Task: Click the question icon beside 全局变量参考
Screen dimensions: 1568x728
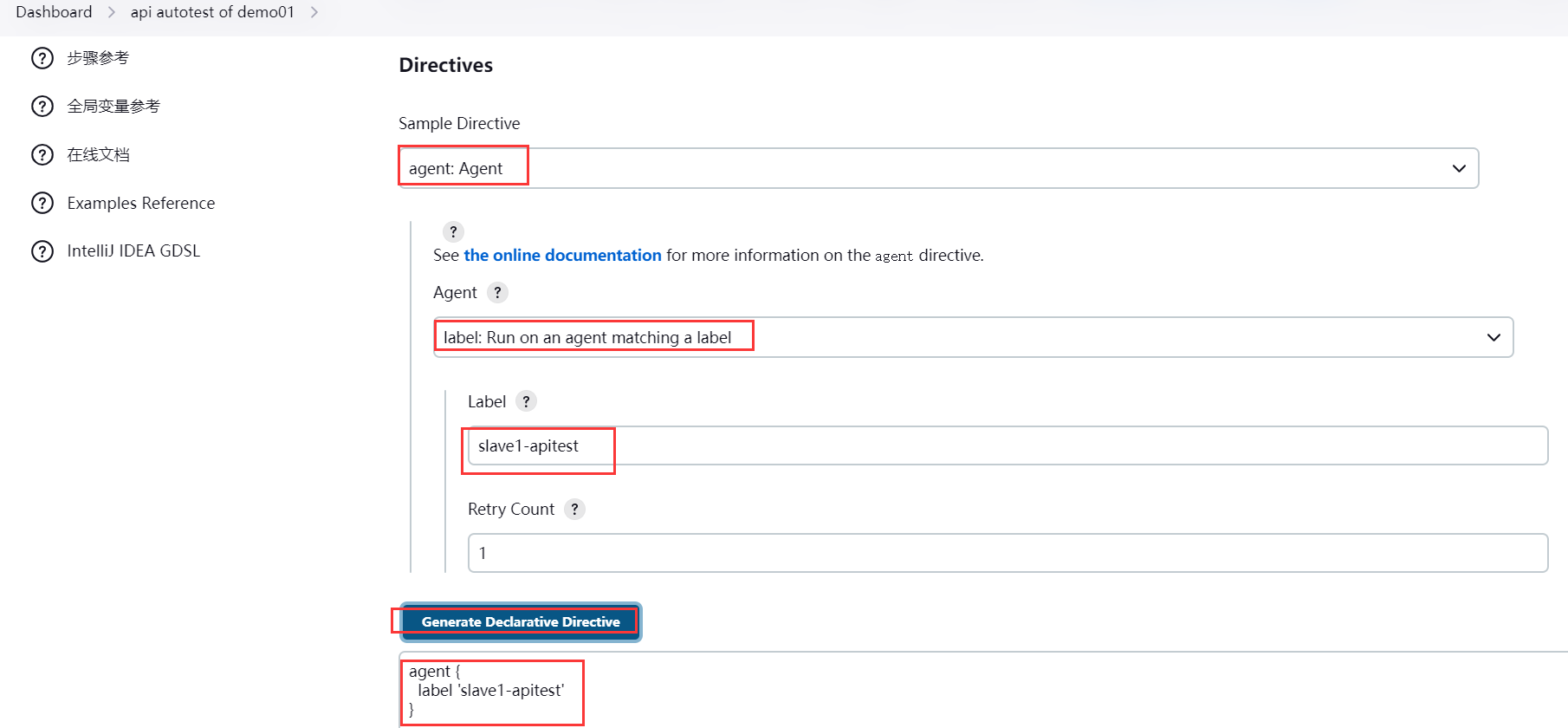Action: tap(42, 107)
